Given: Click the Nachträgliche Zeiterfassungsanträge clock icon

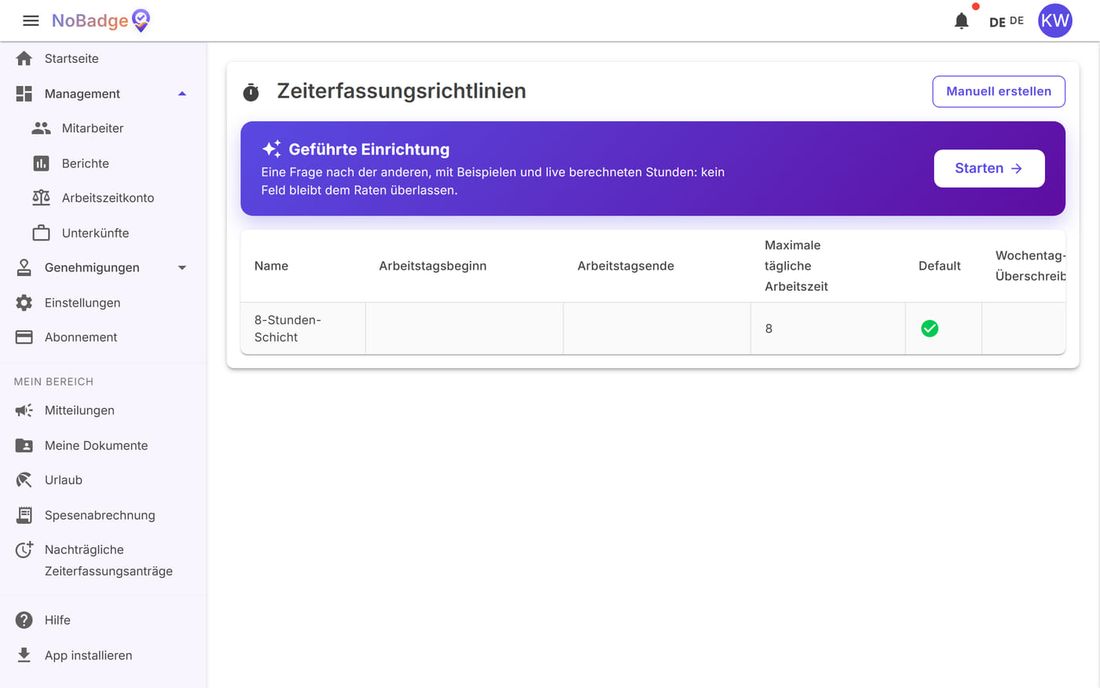Looking at the screenshot, I should [x=24, y=550].
